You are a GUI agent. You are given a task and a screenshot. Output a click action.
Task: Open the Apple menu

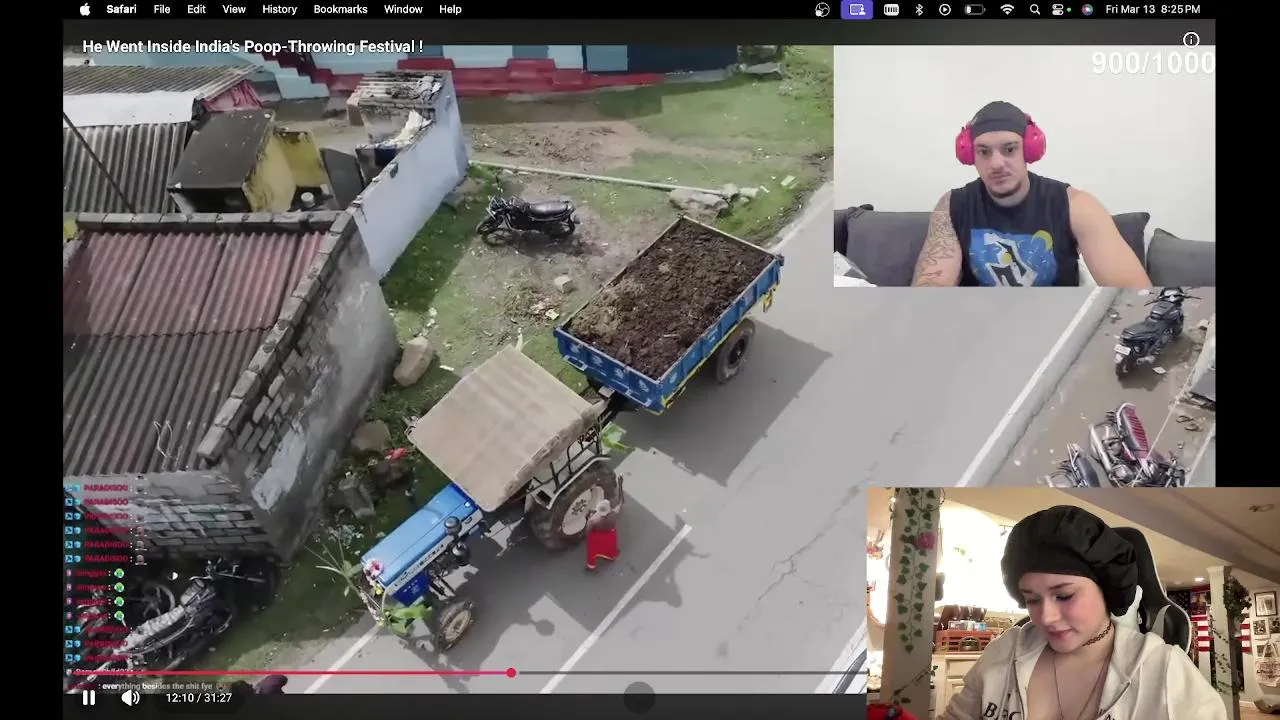pyautogui.click(x=85, y=9)
